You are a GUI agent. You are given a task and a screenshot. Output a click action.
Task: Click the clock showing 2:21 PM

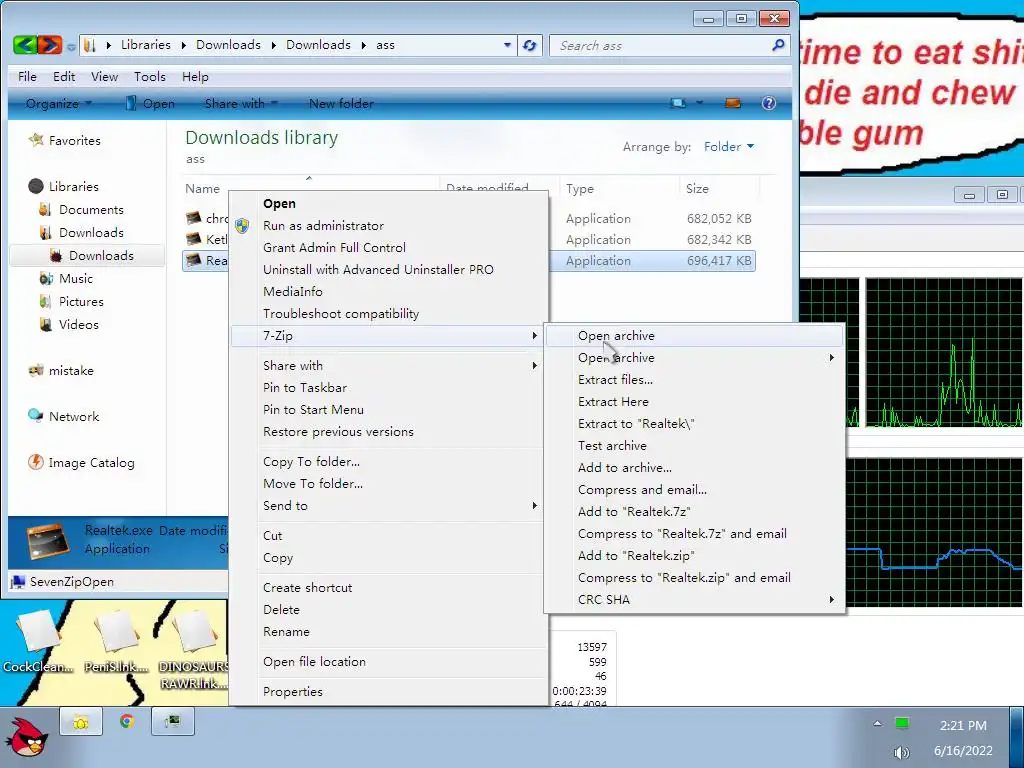tap(963, 726)
